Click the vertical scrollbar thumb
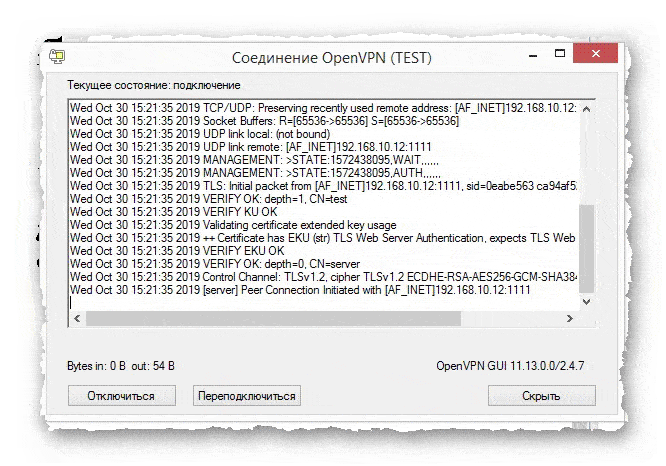666x466 pixels. click(x=587, y=249)
